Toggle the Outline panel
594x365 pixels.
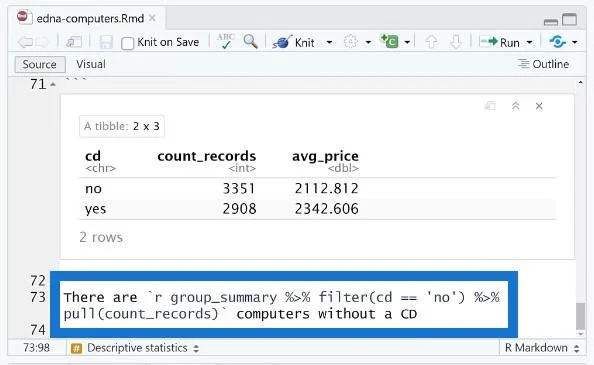[543, 64]
